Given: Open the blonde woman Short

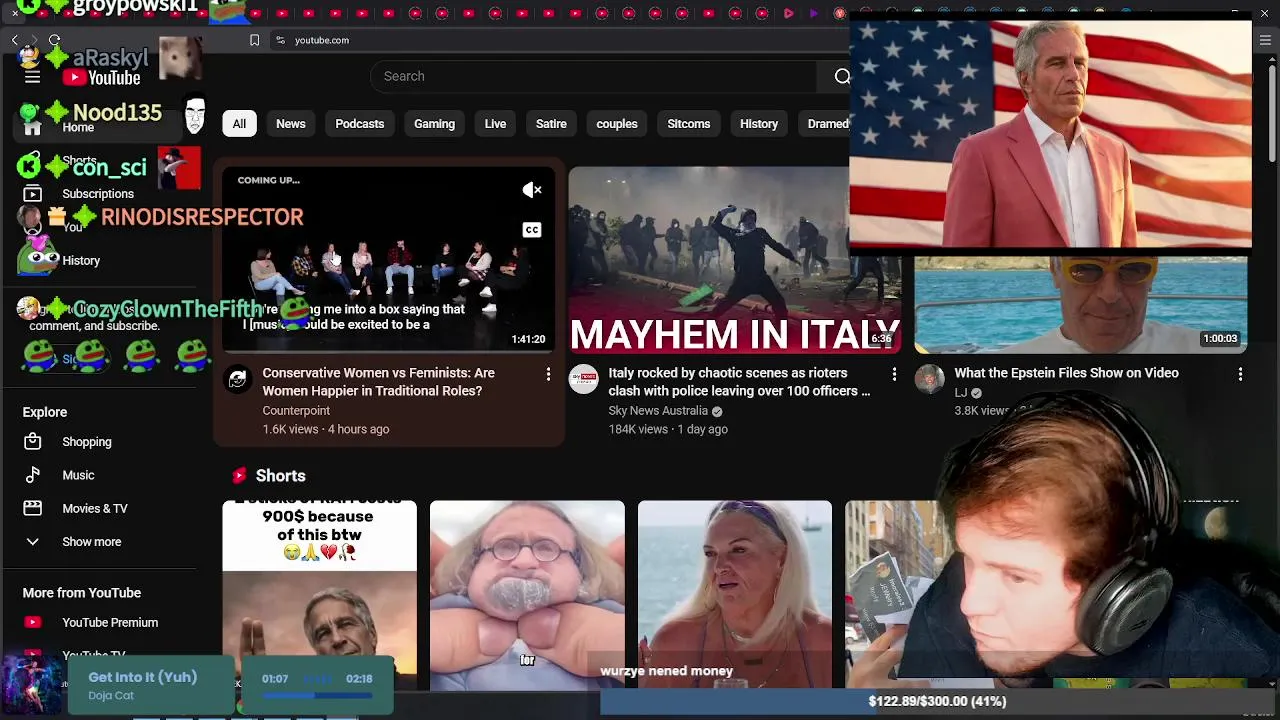Looking at the screenshot, I should click(735, 594).
